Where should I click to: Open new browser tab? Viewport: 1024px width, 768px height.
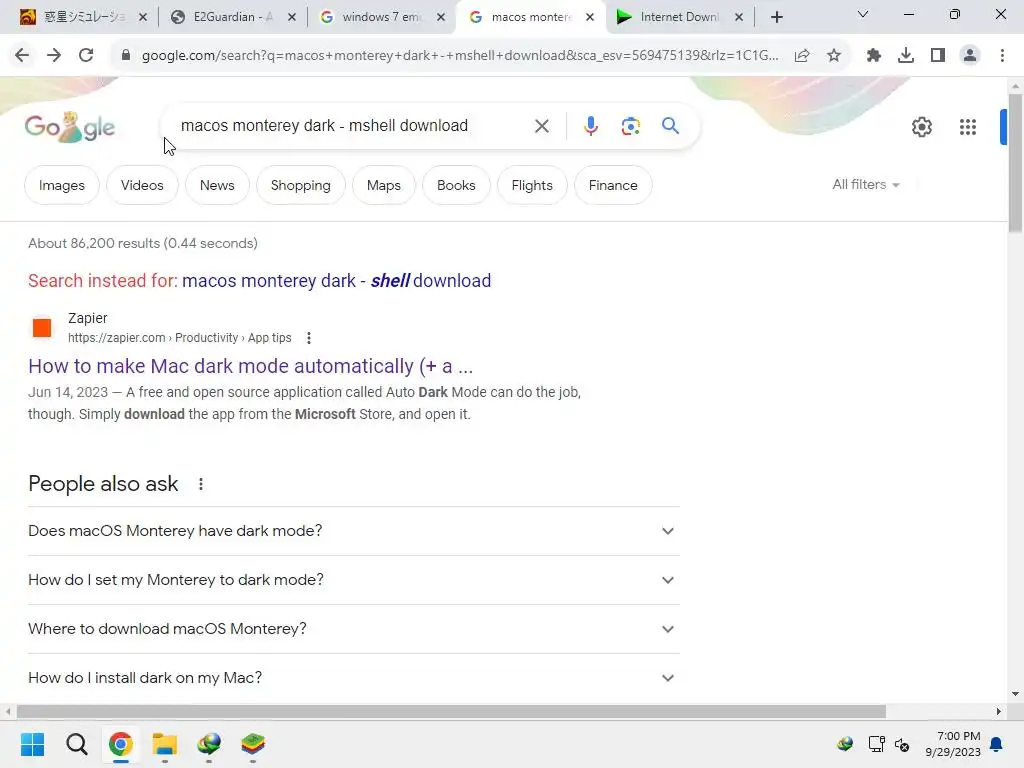pos(776,17)
